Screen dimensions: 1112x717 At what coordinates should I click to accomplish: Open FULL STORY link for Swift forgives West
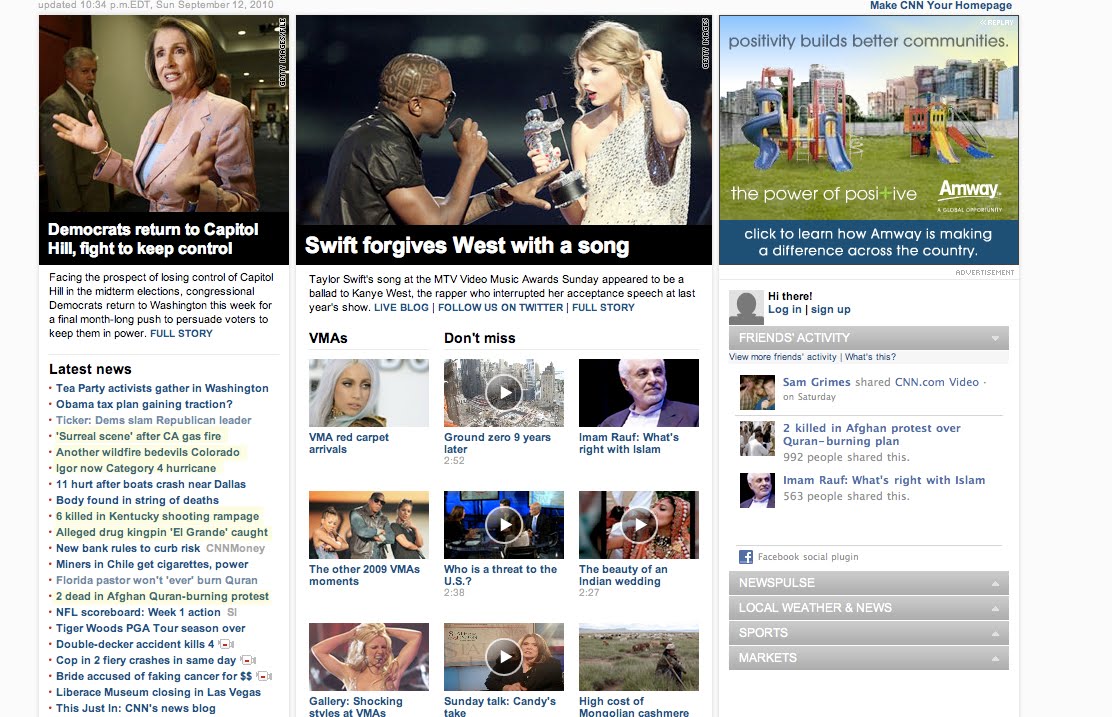point(603,308)
